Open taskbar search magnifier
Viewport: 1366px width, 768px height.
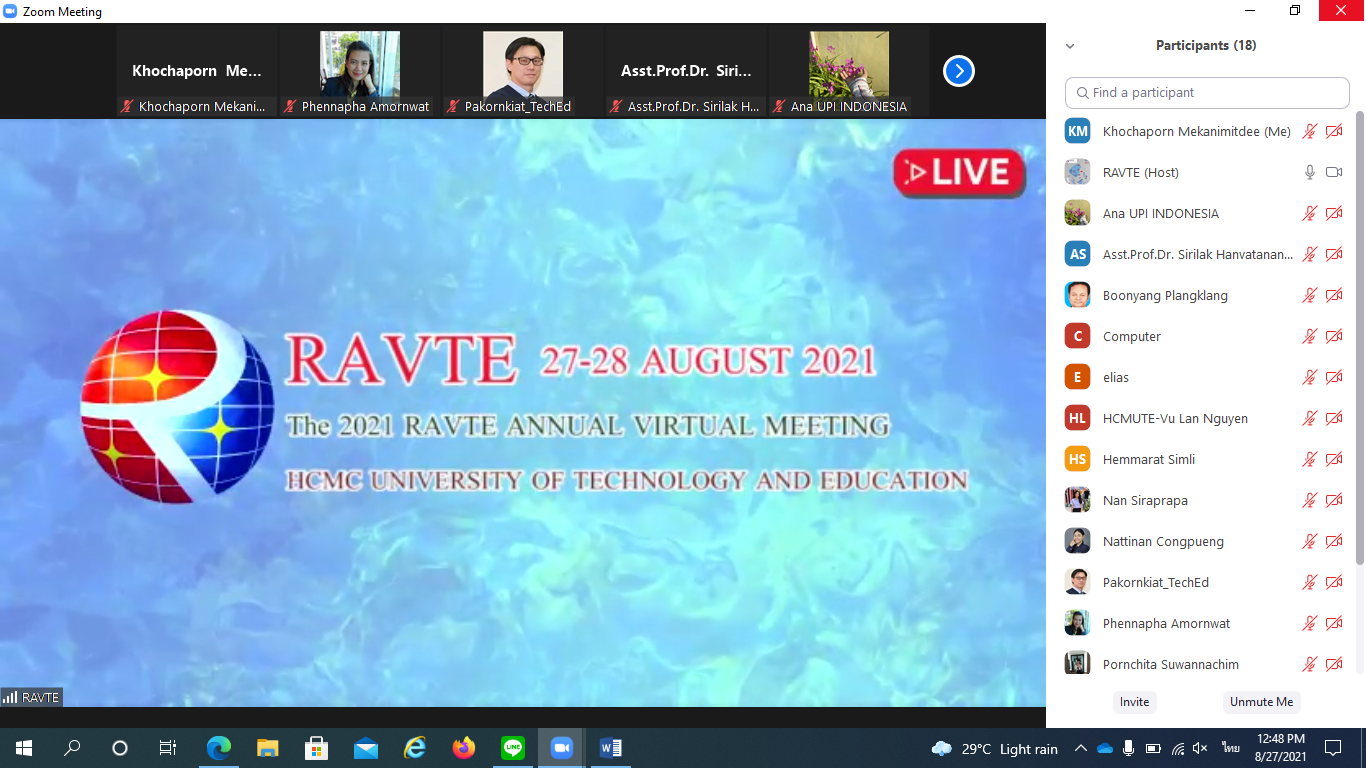coord(72,747)
